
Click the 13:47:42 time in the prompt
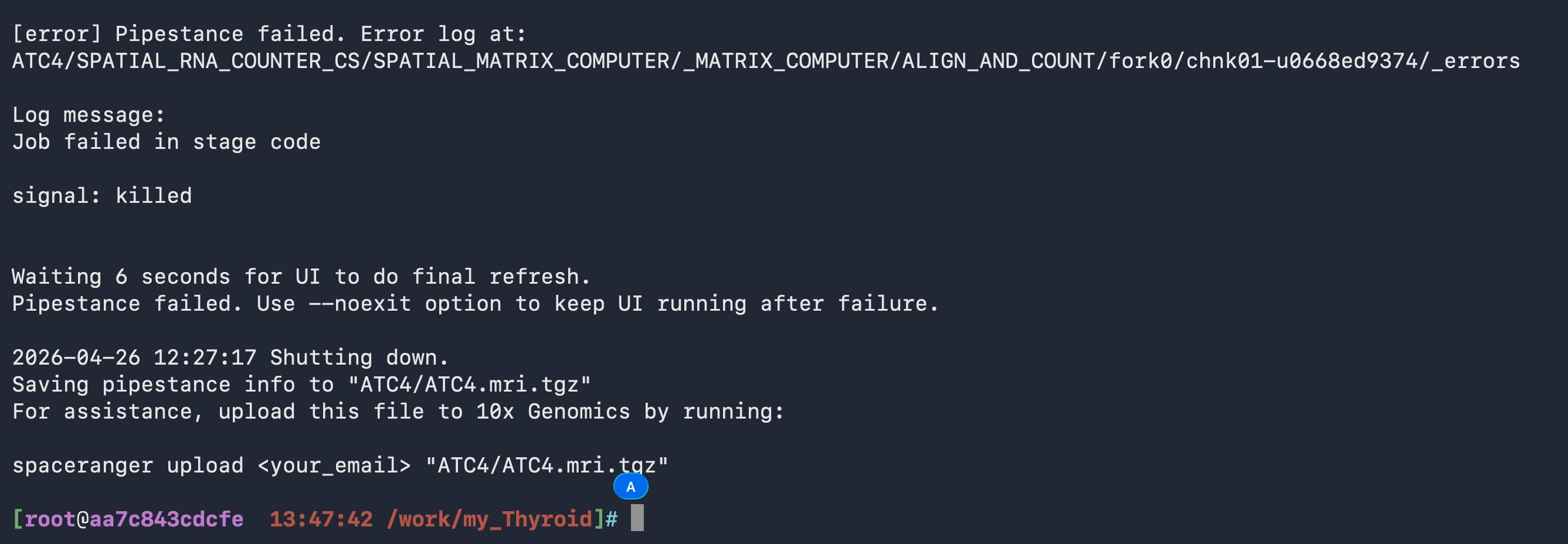(321, 519)
